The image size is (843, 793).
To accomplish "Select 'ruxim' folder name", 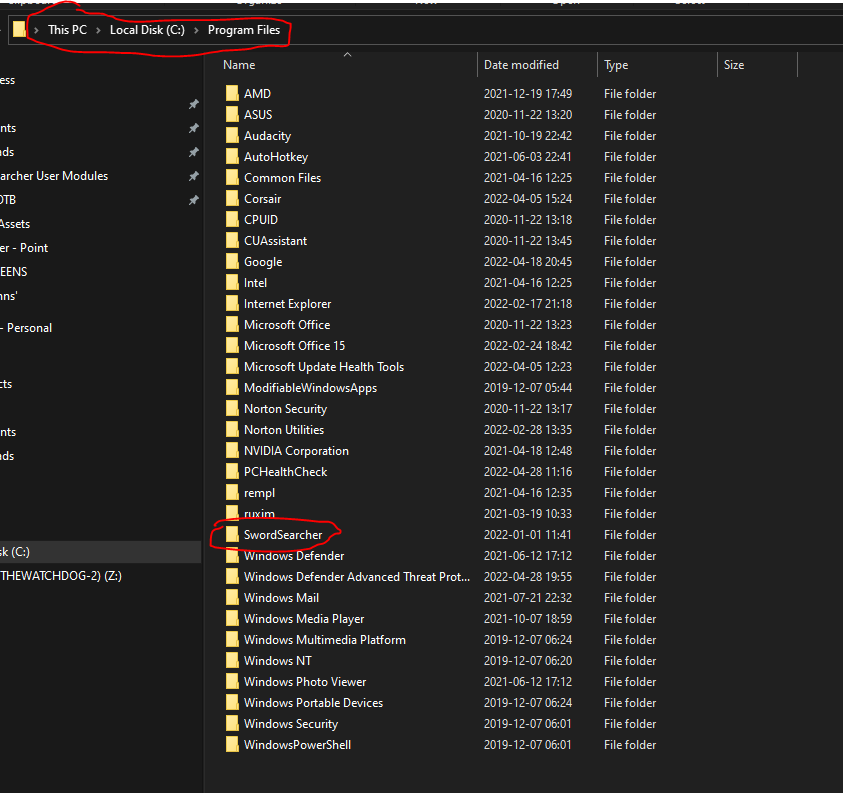I will coord(259,513).
